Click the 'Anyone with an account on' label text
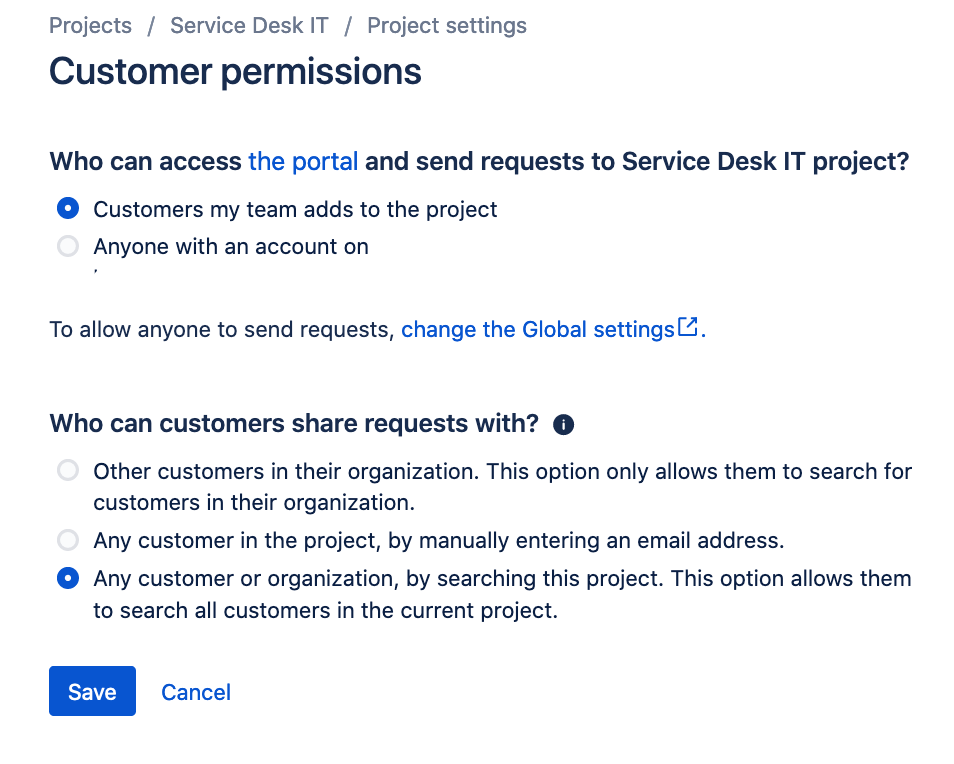Viewport: 954px width, 764px height. (231, 246)
